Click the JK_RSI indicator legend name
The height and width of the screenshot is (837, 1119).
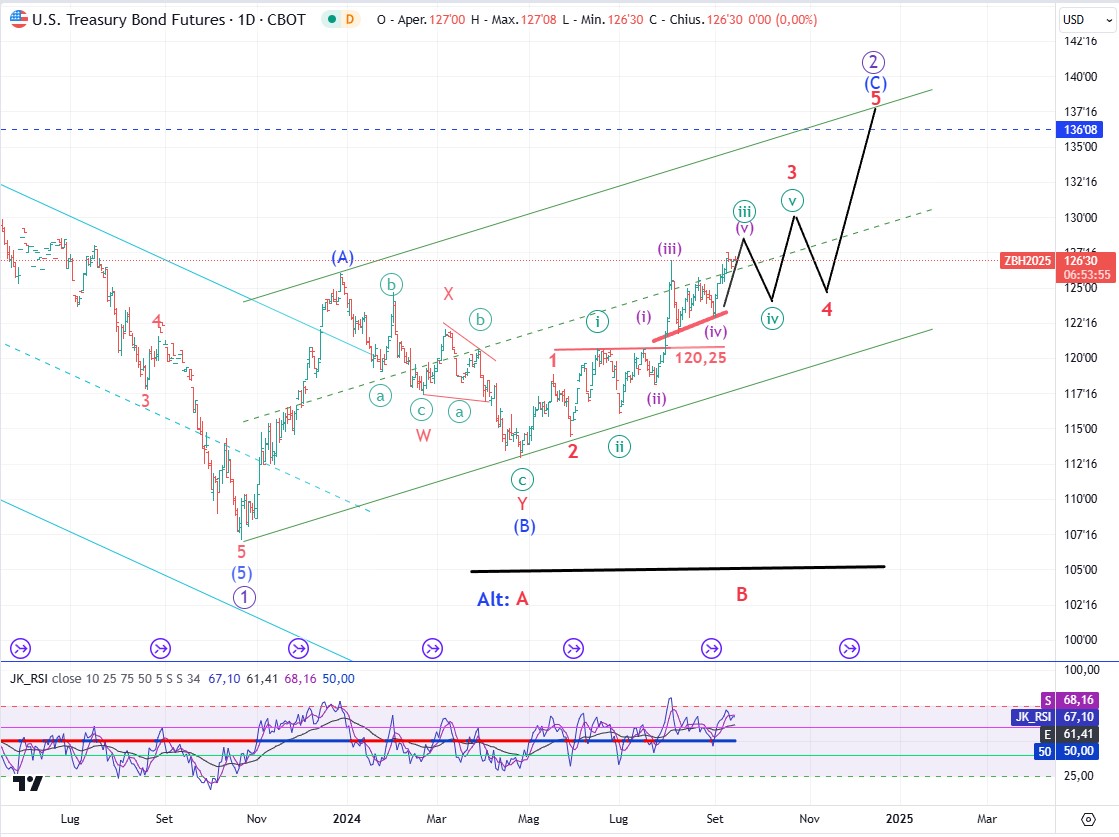point(29,679)
